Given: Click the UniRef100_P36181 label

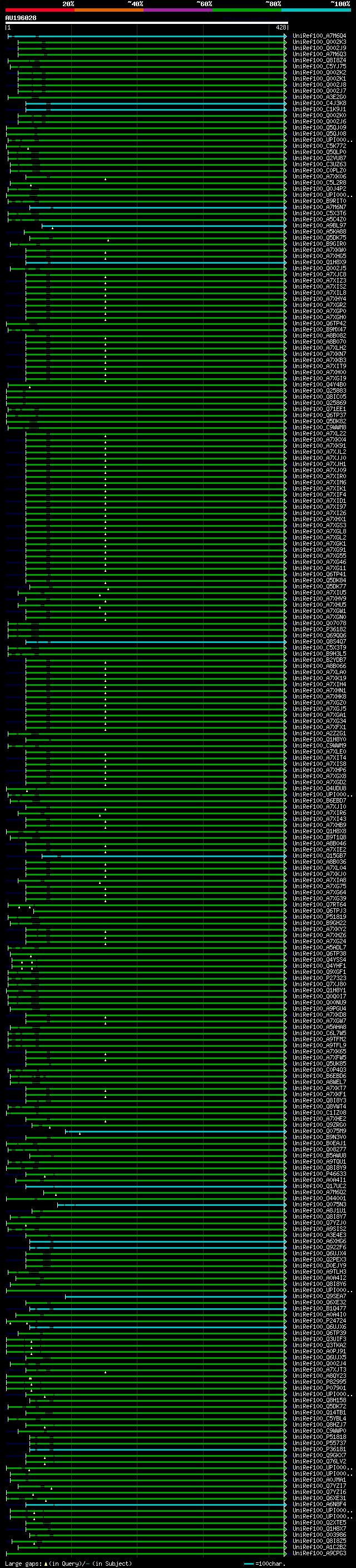Looking at the screenshot, I should click(319, 1449).
